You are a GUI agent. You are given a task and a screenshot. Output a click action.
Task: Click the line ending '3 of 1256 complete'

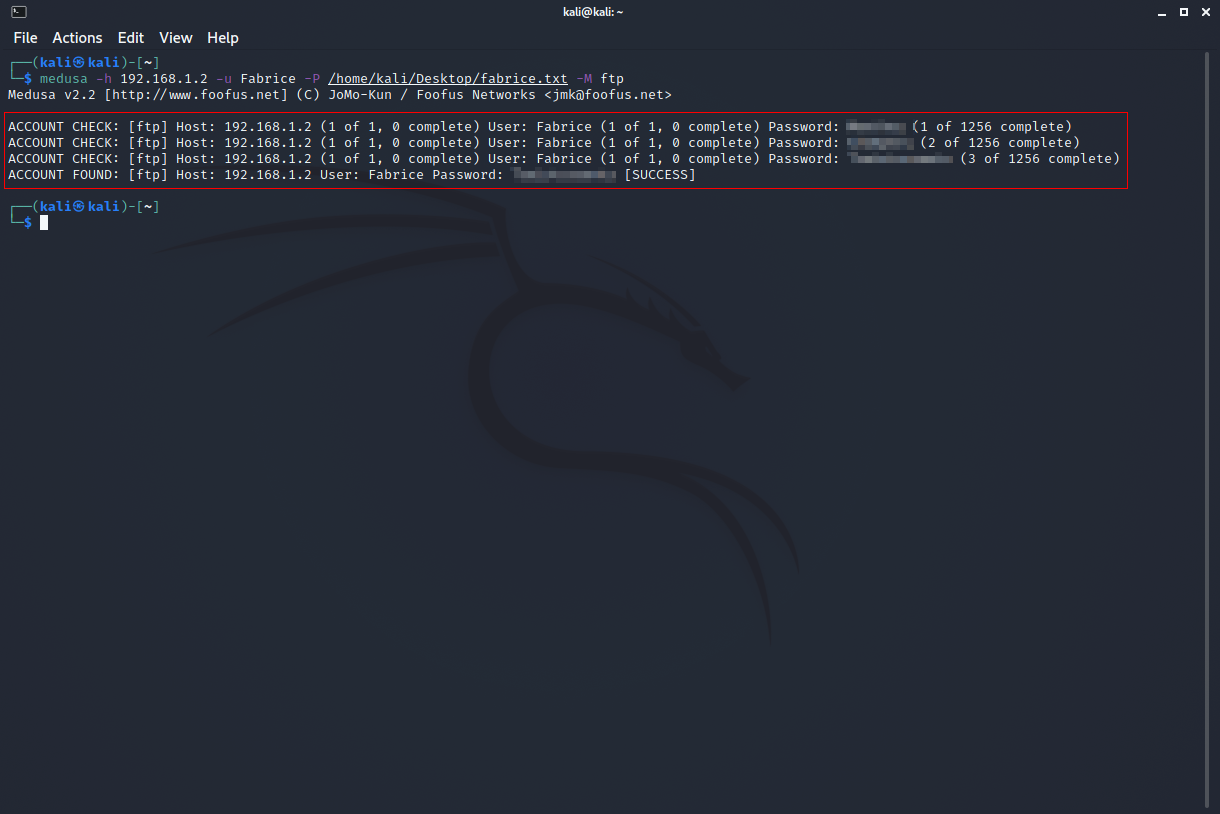pyautogui.click(x=564, y=158)
